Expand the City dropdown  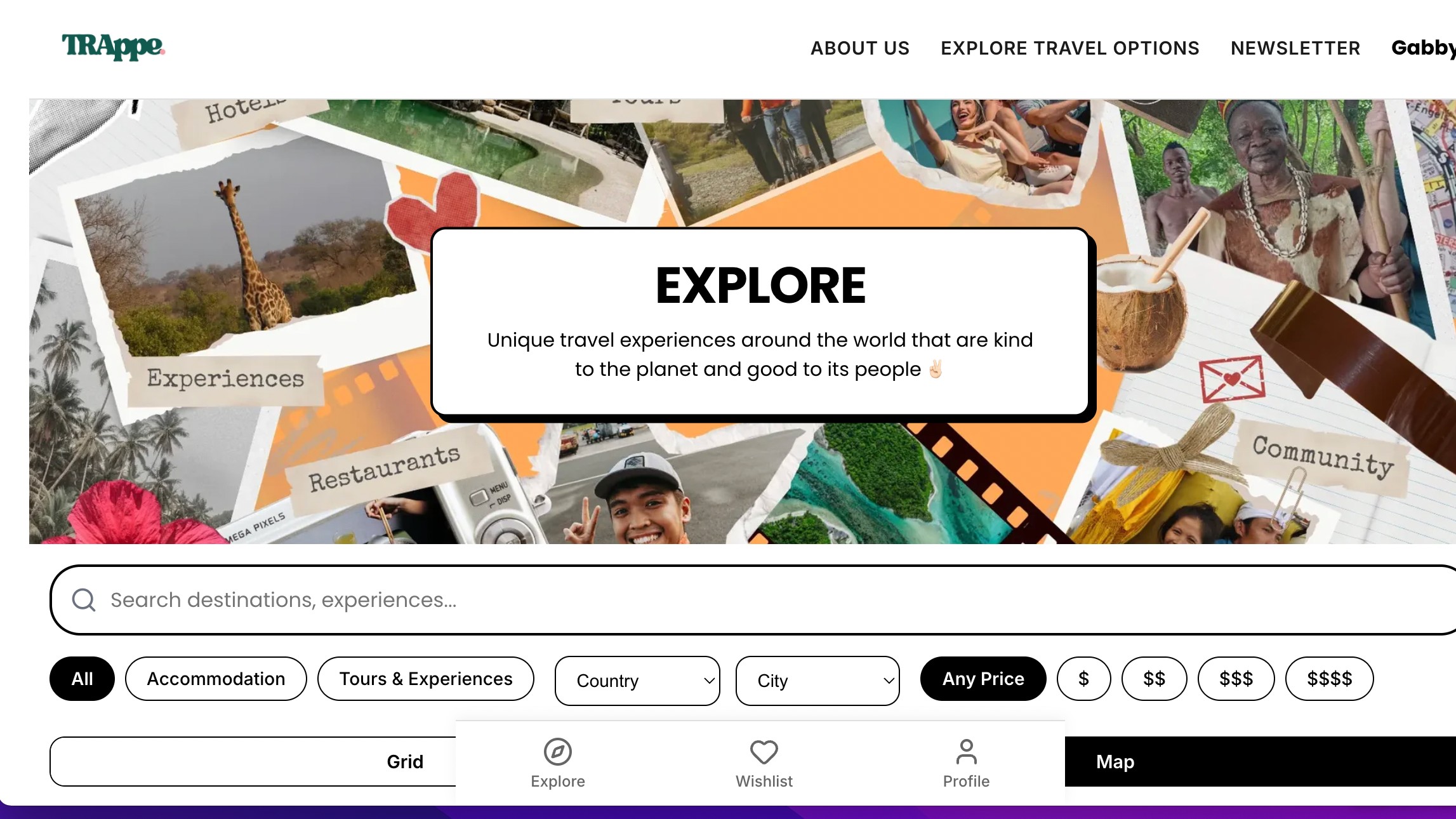point(817,681)
